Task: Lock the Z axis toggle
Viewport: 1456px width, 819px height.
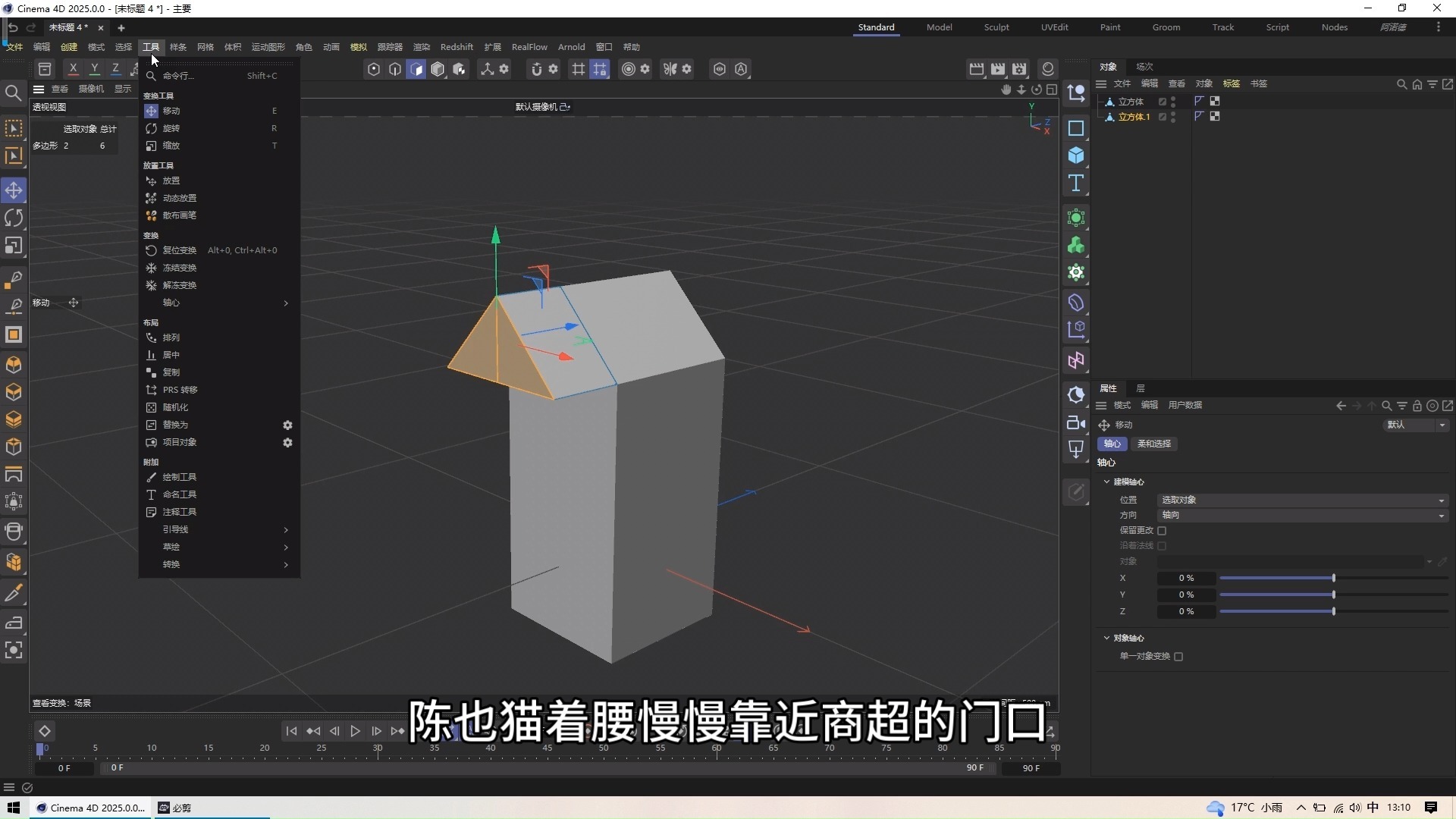Action: [x=115, y=69]
